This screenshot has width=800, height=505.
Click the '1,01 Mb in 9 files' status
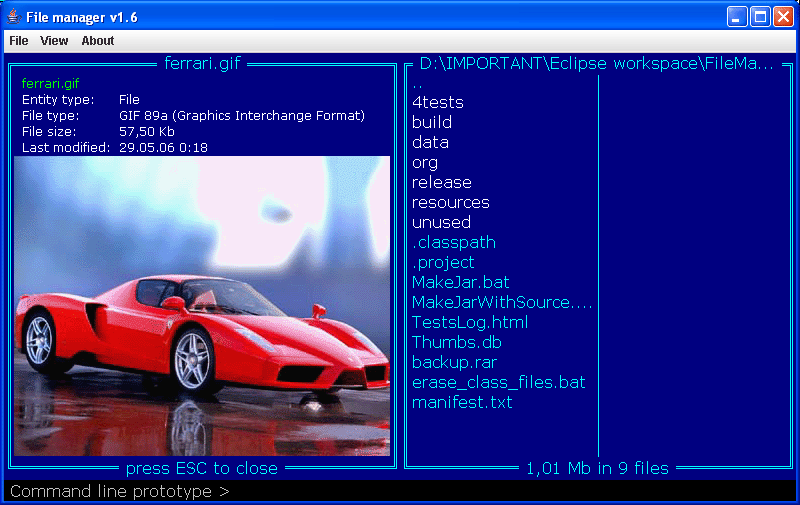pyautogui.click(x=597, y=468)
